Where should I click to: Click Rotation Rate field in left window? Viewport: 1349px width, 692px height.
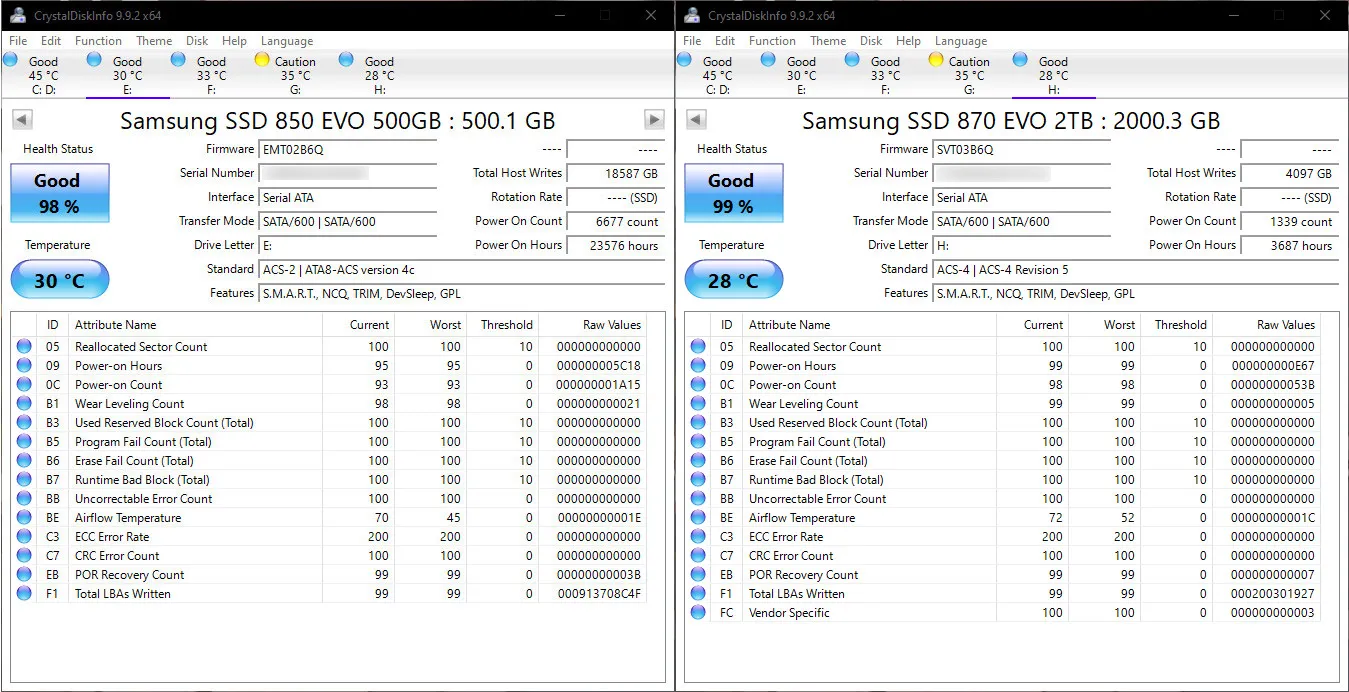pos(616,198)
